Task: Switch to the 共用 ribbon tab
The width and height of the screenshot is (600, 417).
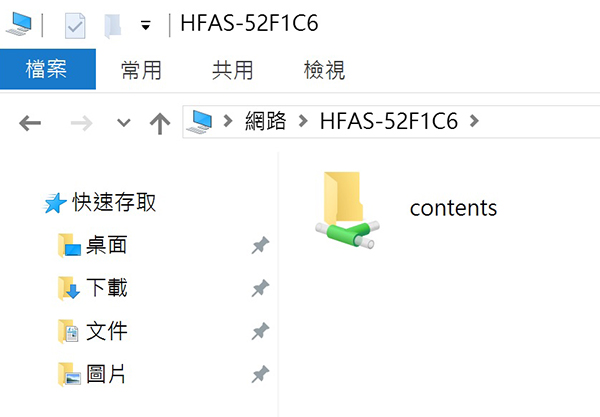Action: click(x=233, y=70)
